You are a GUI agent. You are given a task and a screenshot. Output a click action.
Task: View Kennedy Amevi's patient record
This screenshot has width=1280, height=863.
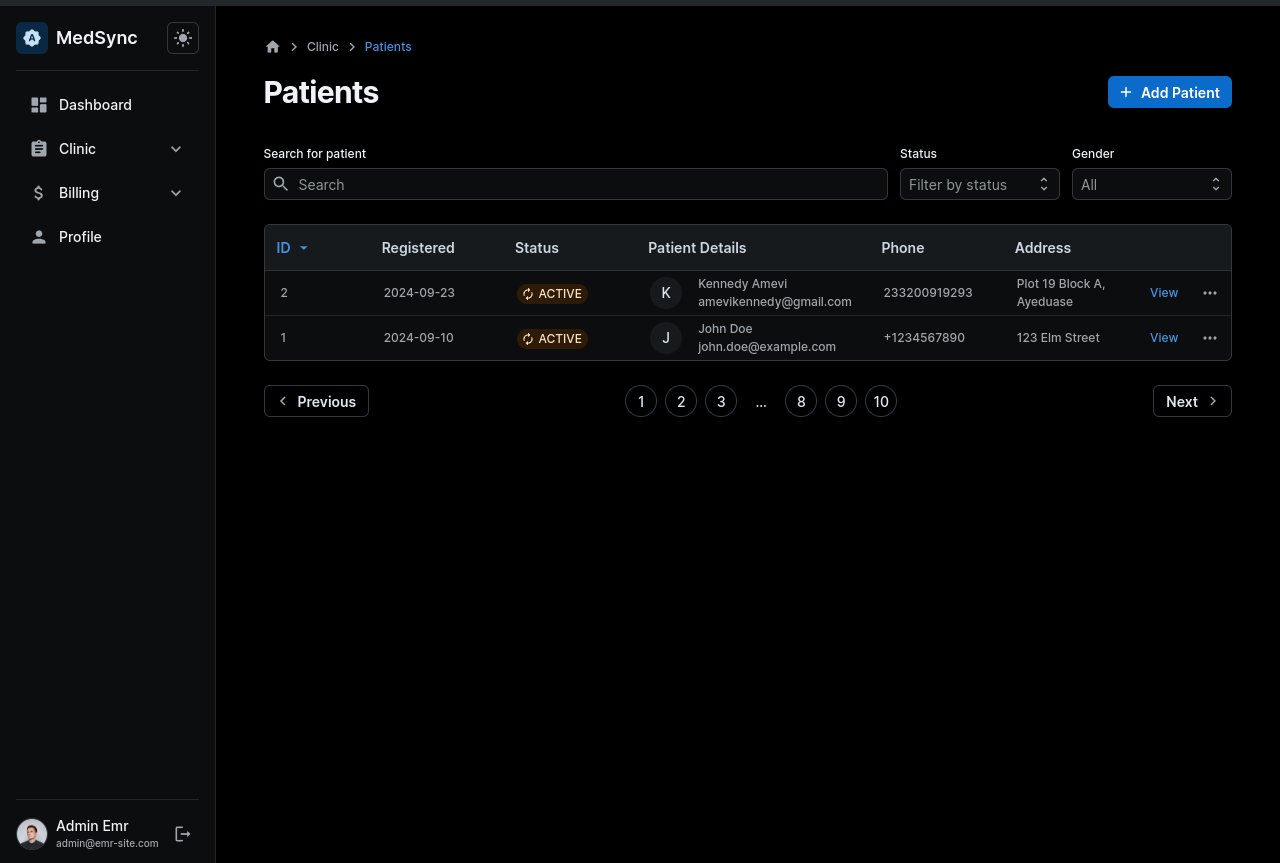(x=1164, y=293)
